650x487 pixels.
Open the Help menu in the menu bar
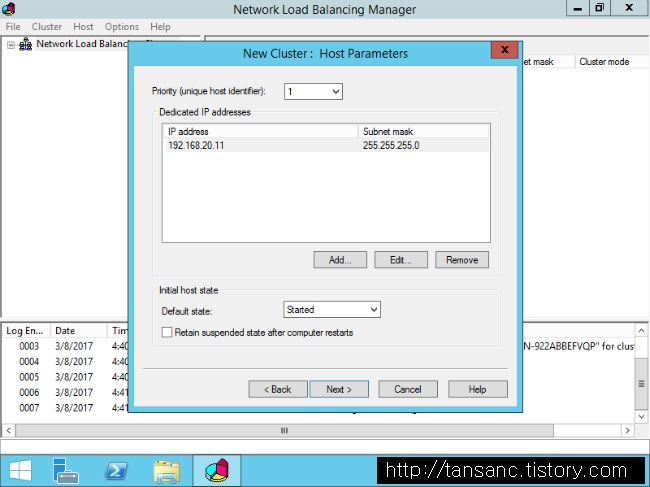tap(160, 27)
